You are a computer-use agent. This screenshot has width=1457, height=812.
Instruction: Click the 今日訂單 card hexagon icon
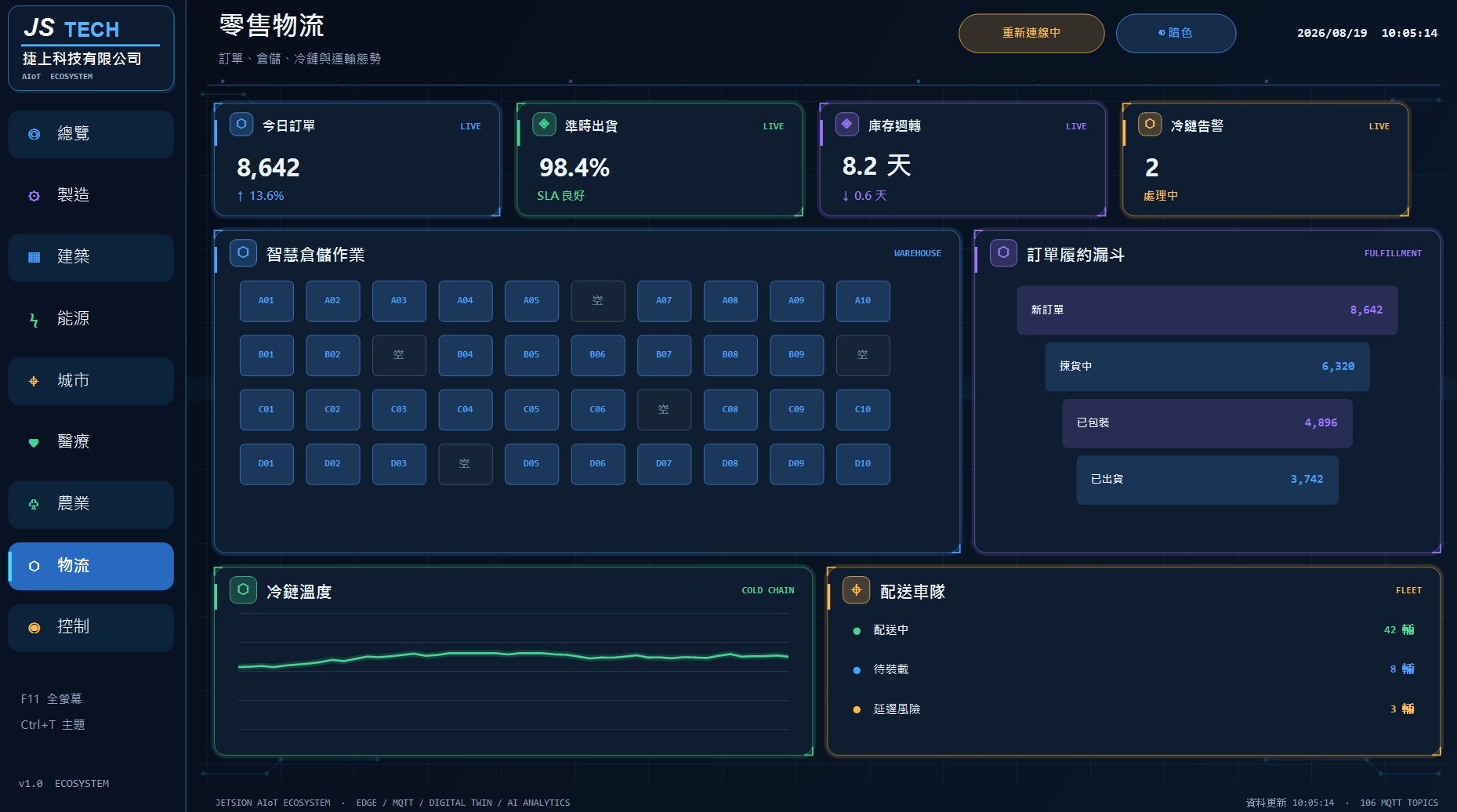(241, 124)
